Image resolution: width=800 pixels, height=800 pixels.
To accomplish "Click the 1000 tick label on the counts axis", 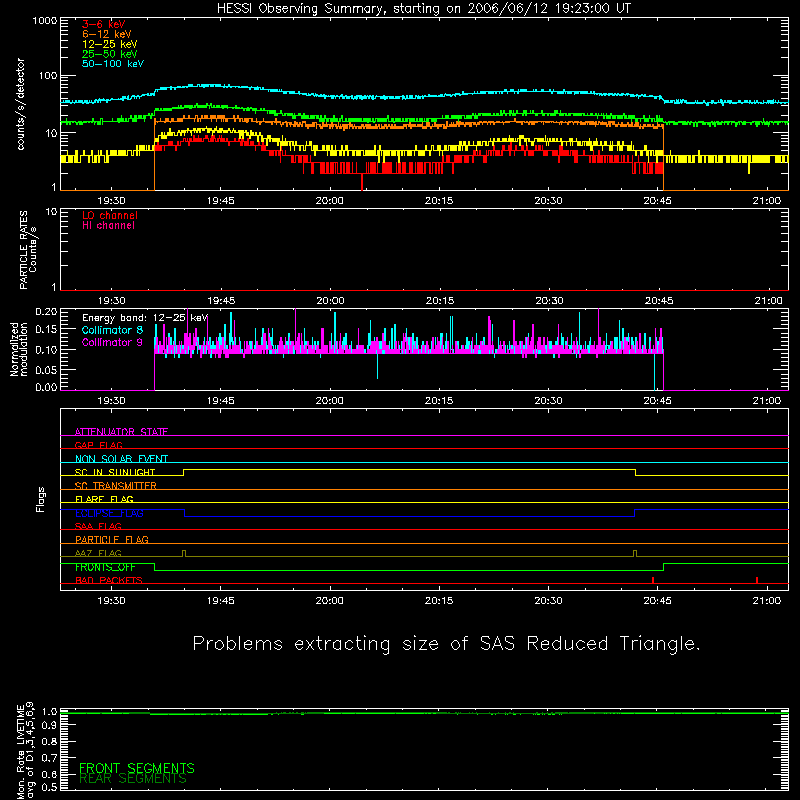I will point(44,20).
